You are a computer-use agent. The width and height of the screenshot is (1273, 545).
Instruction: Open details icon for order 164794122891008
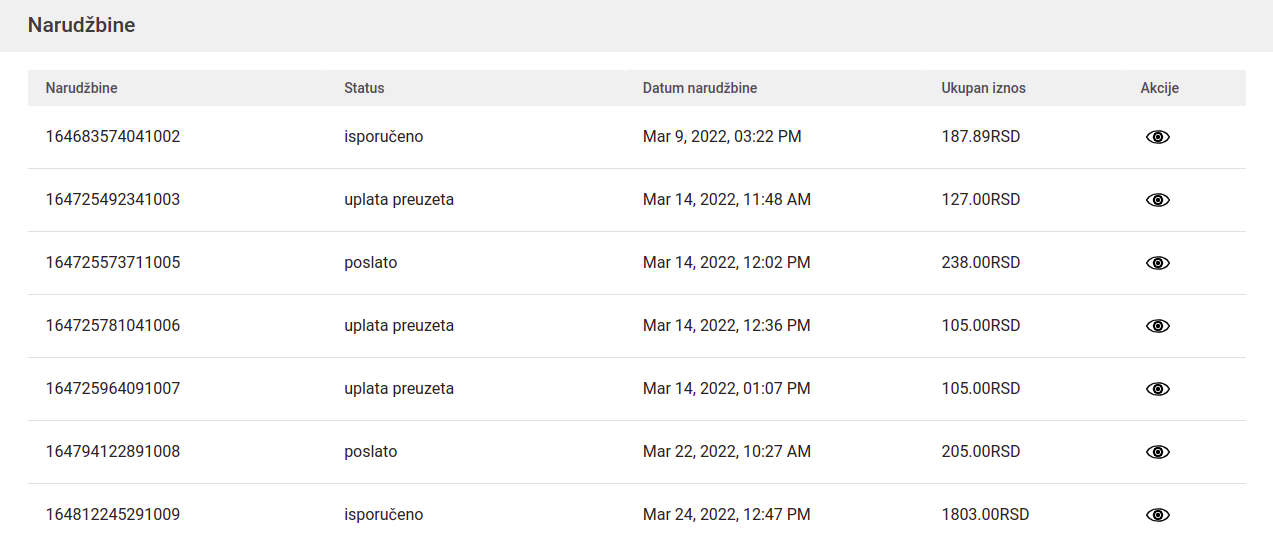click(x=1157, y=452)
